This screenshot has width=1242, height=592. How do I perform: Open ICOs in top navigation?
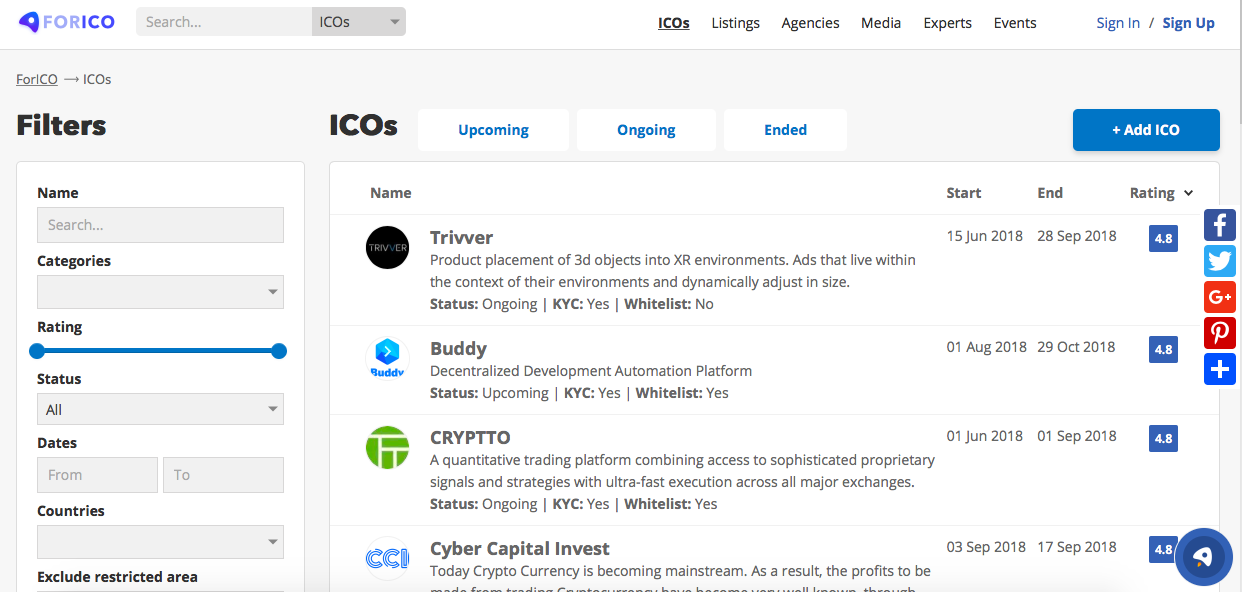pos(674,23)
